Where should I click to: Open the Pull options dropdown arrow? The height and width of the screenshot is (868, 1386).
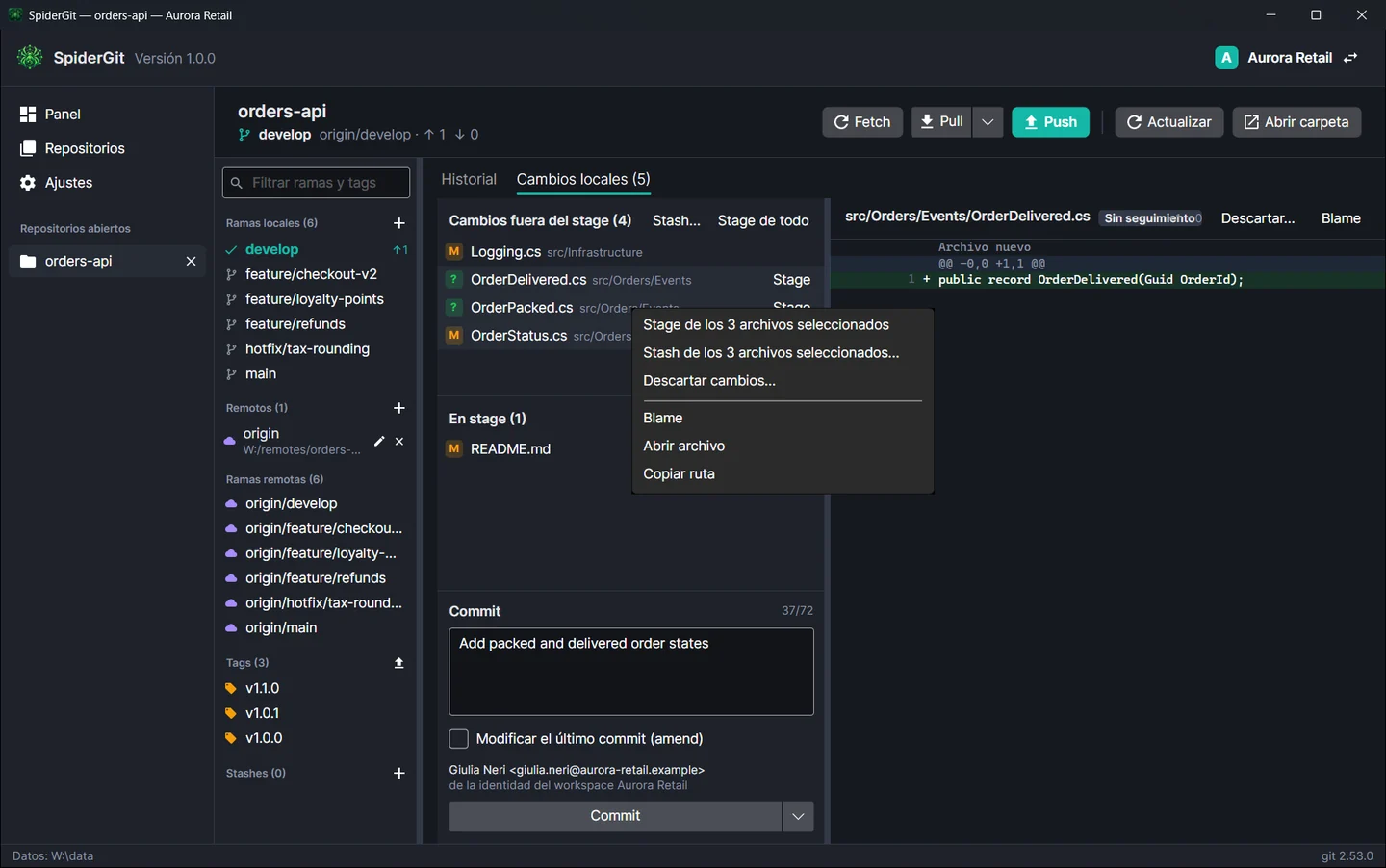pyautogui.click(x=988, y=122)
